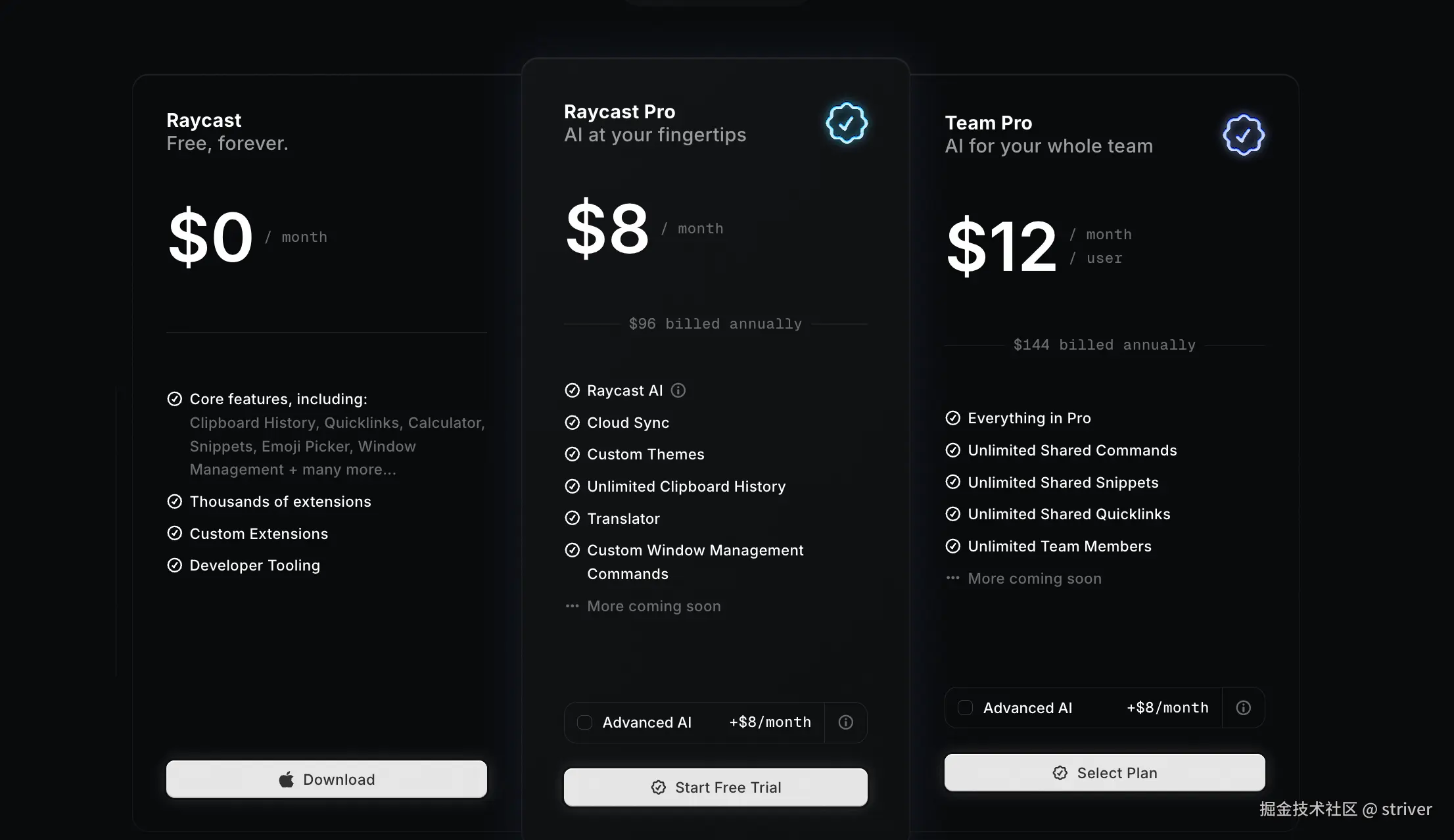The height and width of the screenshot is (840, 1454).
Task: Click the Raycast Pro verified badge icon
Action: click(x=847, y=123)
